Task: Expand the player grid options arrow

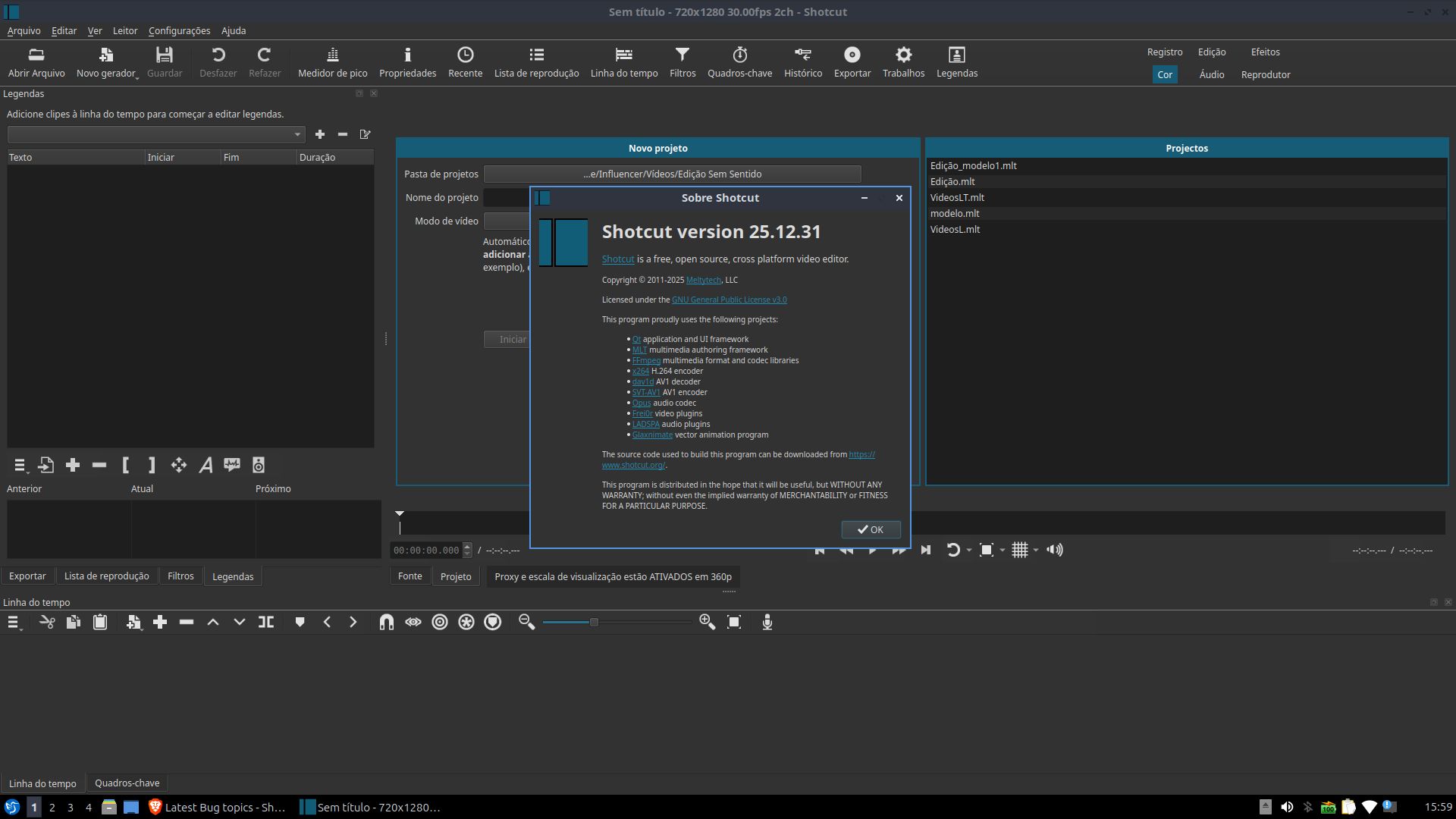Action: 1036,551
